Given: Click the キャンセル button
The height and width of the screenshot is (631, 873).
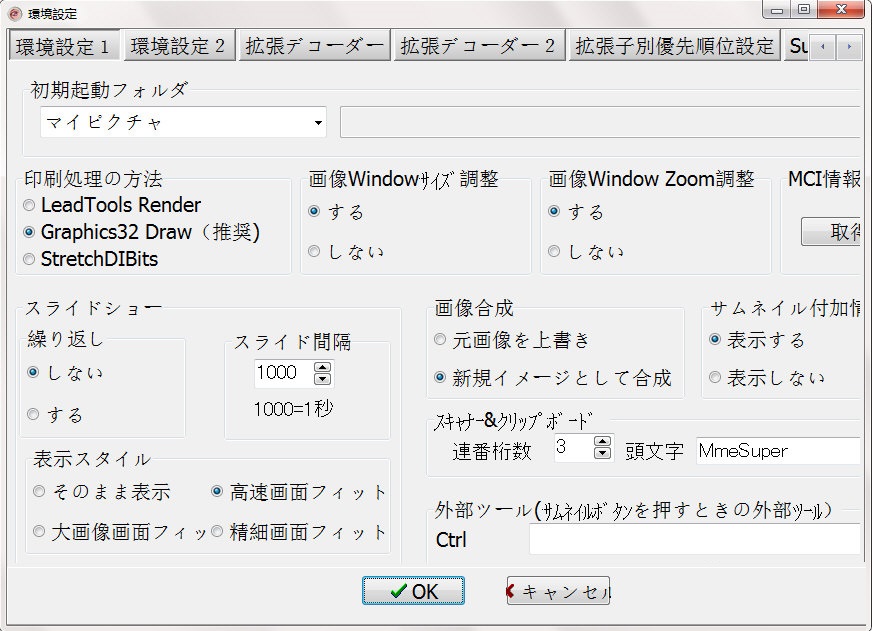Looking at the screenshot, I should tap(558, 591).
